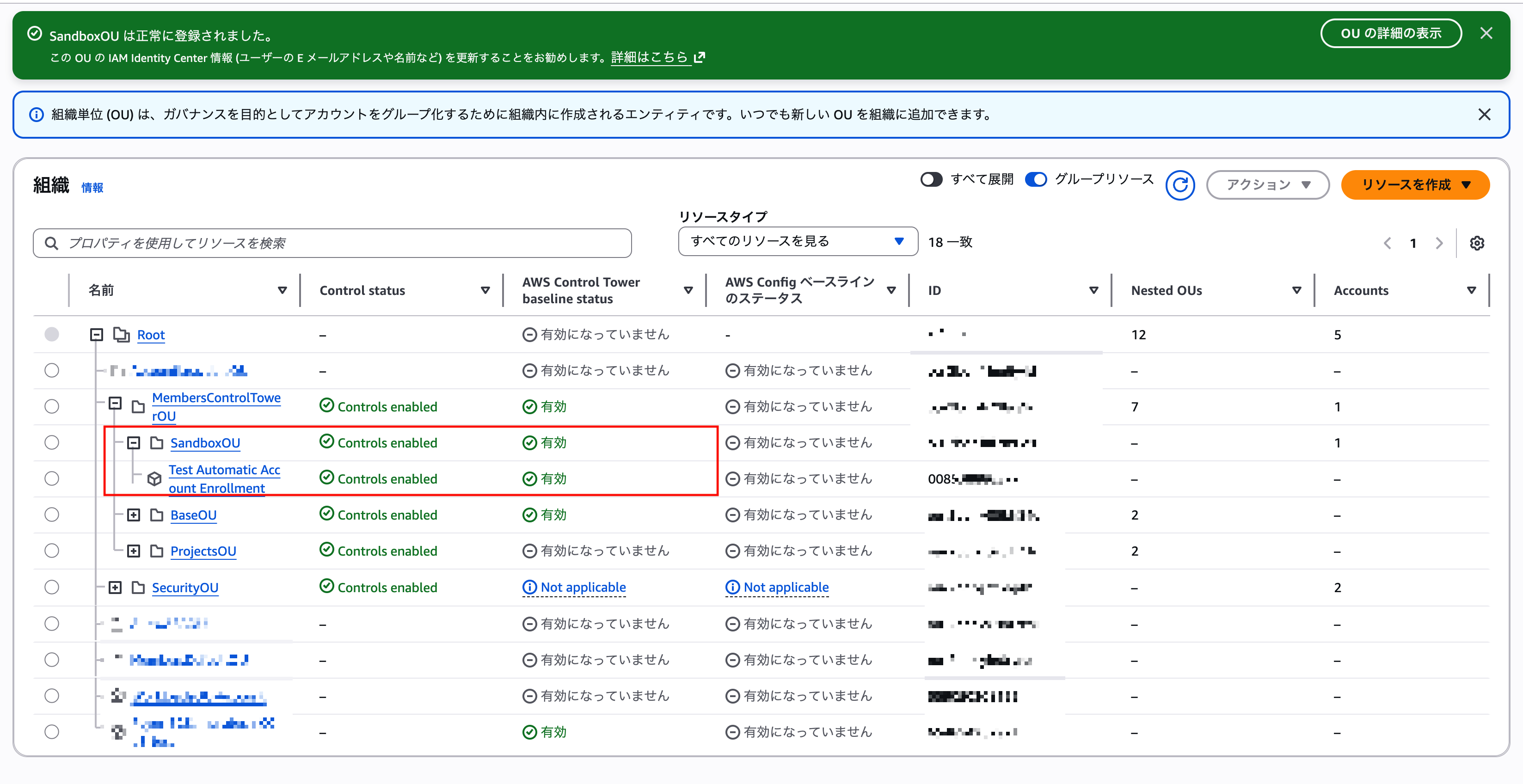Click the previous page arrow
The height and width of the screenshot is (784, 1523).
[1387, 242]
